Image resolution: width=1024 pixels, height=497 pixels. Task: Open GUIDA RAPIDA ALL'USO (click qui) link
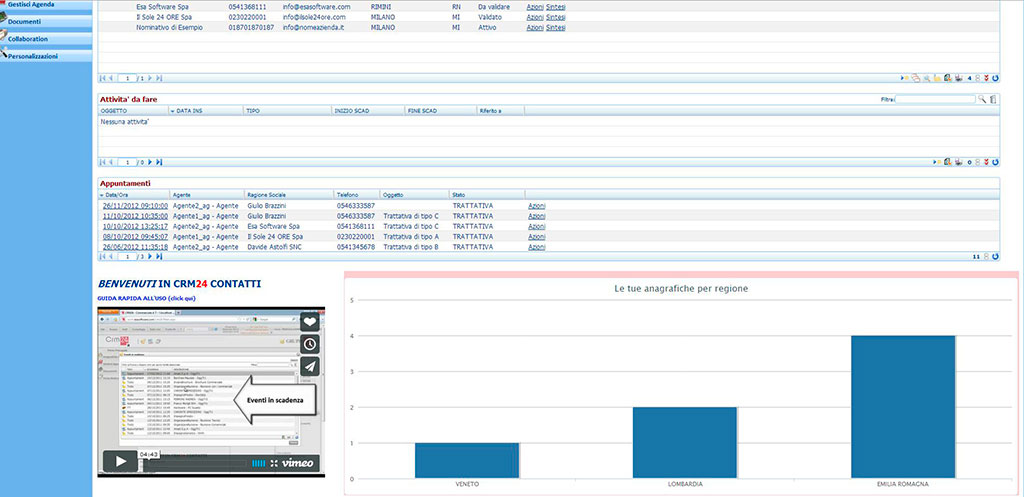point(146,298)
